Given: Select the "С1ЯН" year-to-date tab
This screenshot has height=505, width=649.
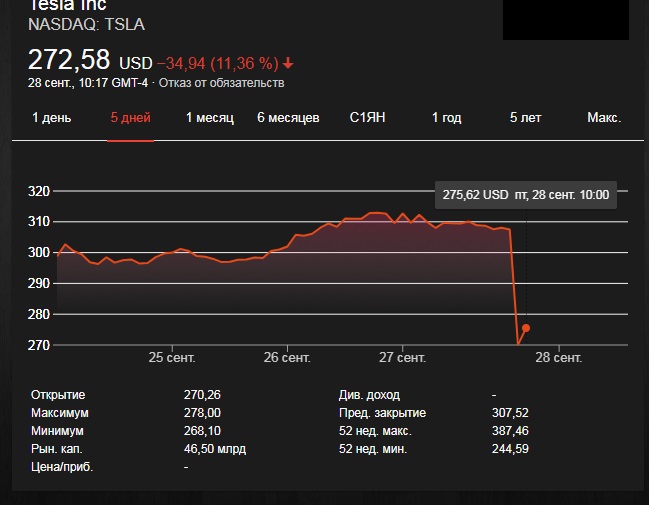Looking at the screenshot, I should pos(368,118).
